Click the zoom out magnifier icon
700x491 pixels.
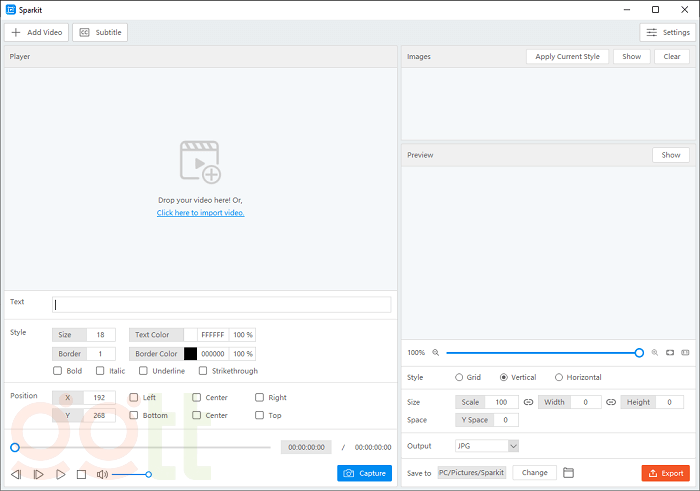[x=435, y=353]
